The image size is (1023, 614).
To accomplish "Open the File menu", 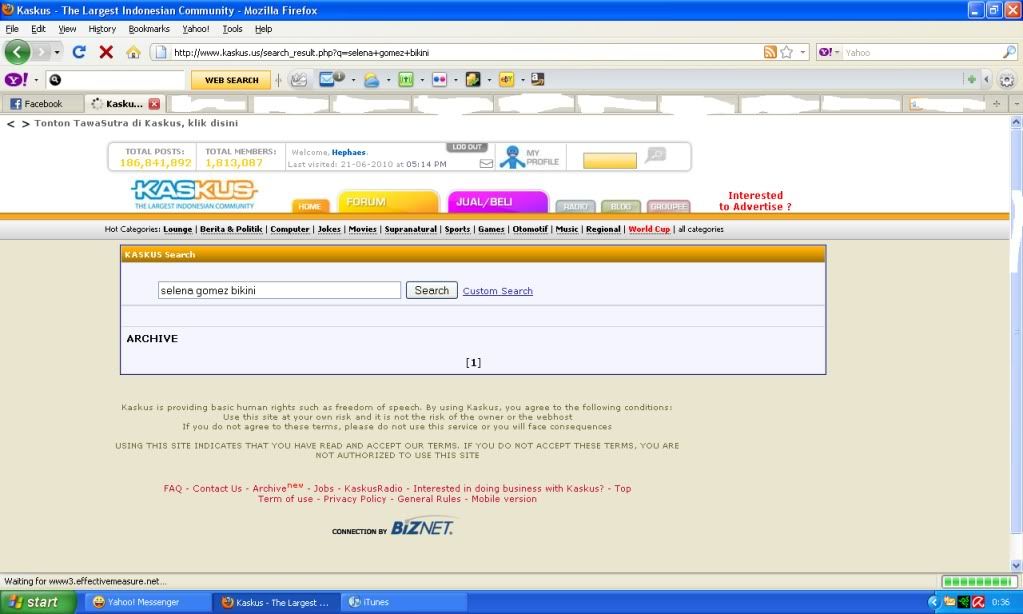I will tap(12, 29).
